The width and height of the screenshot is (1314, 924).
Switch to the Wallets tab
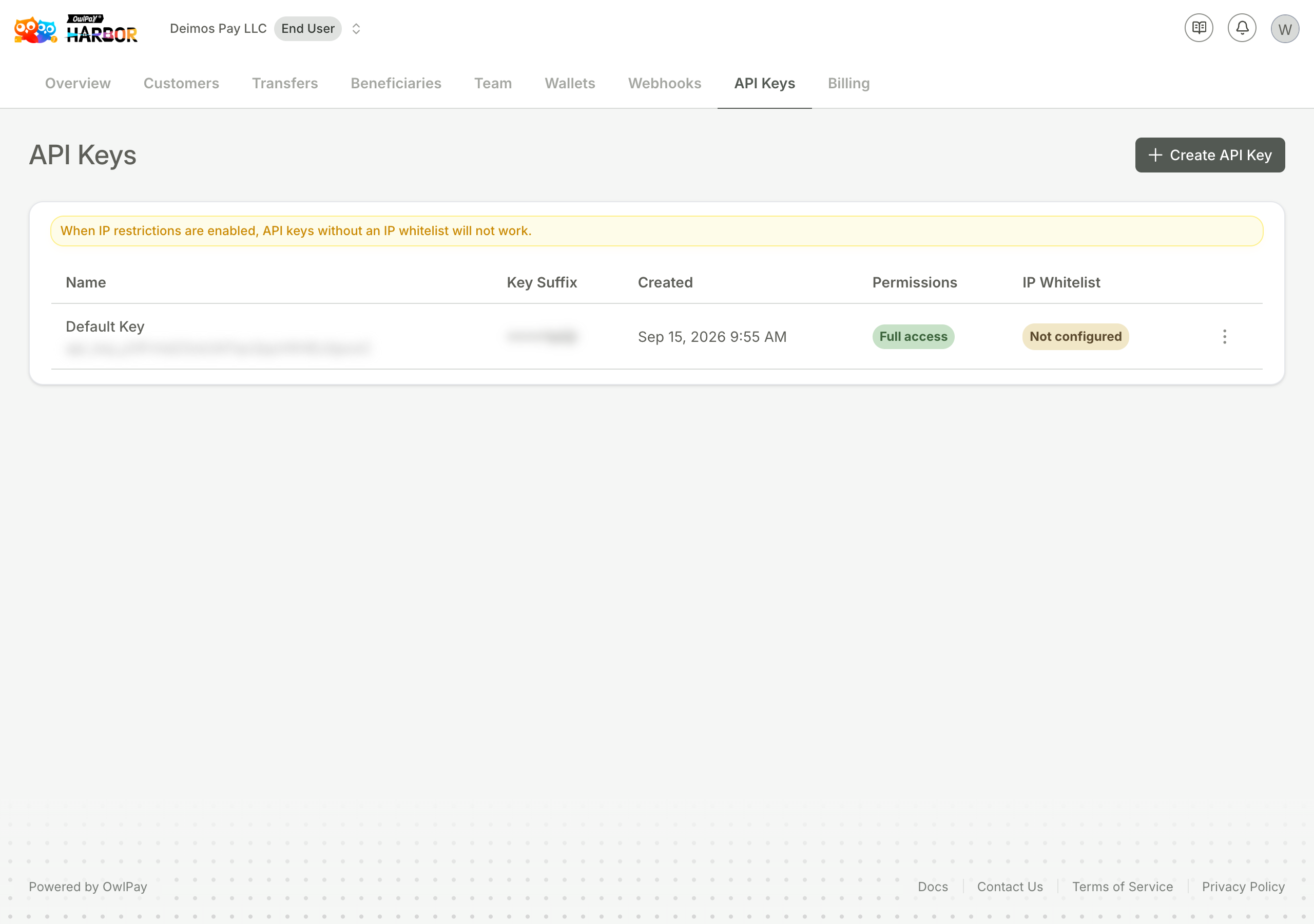570,84
